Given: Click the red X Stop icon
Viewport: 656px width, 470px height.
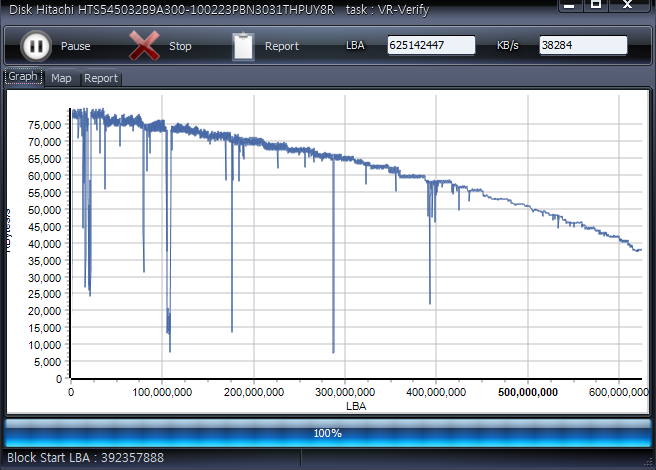Looking at the screenshot, I should point(145,46).
